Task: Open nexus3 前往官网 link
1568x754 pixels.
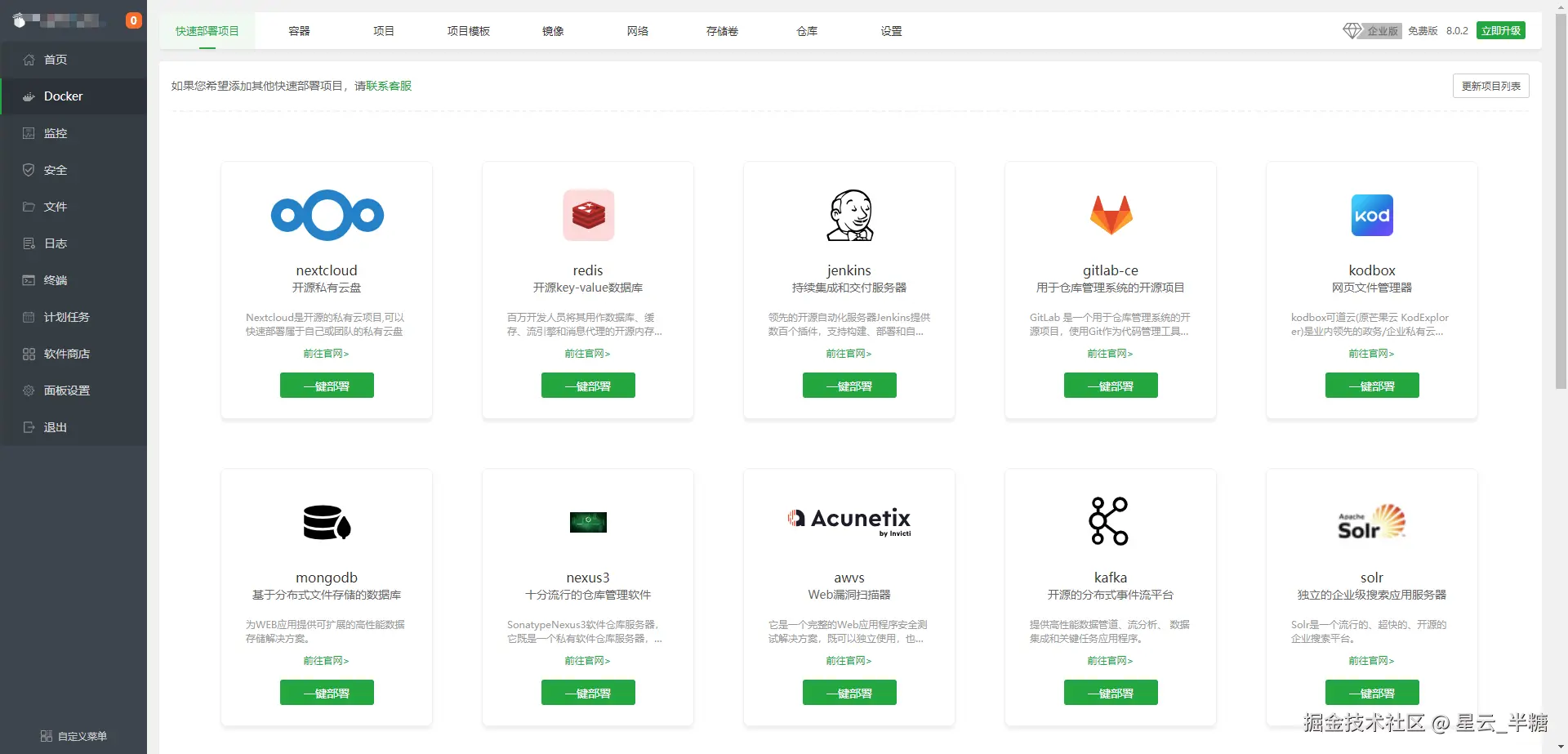Action: coord(587,661)
